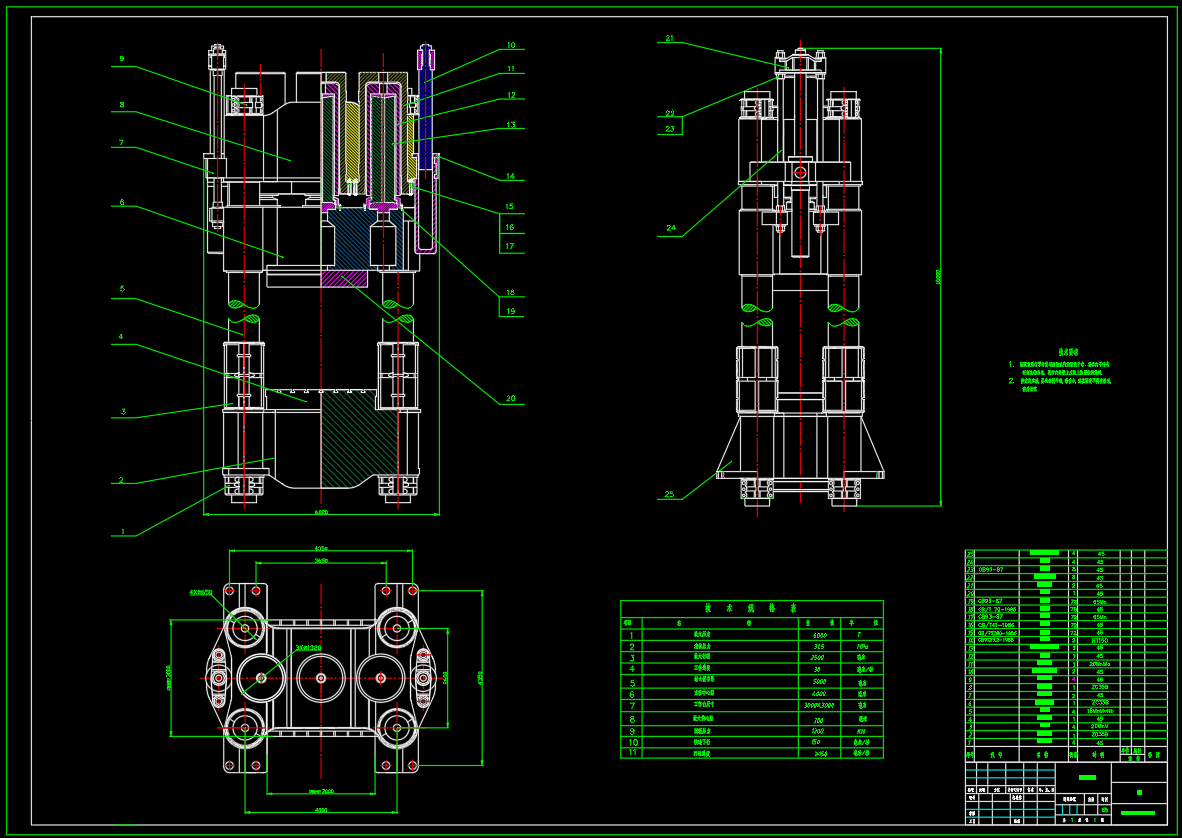Select callout 25 in the side view
This screenshot has height=838, width=1182.
coord(669,494)
